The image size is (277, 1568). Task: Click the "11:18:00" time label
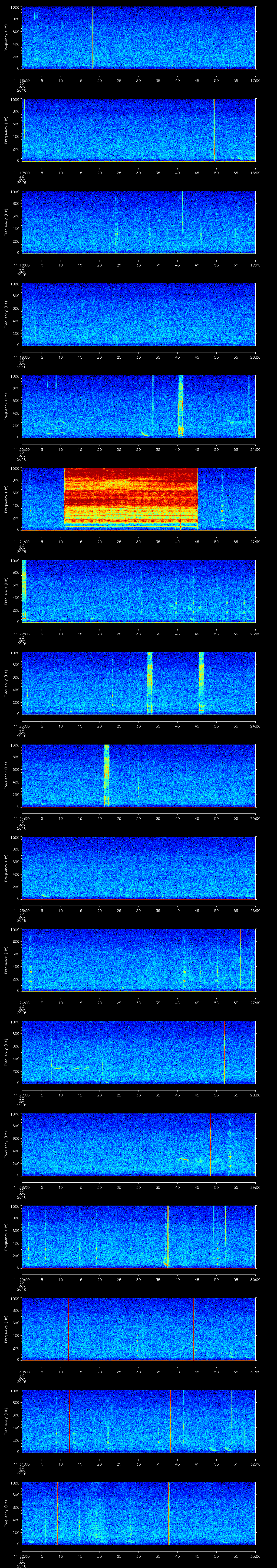(x=21, y=265)
